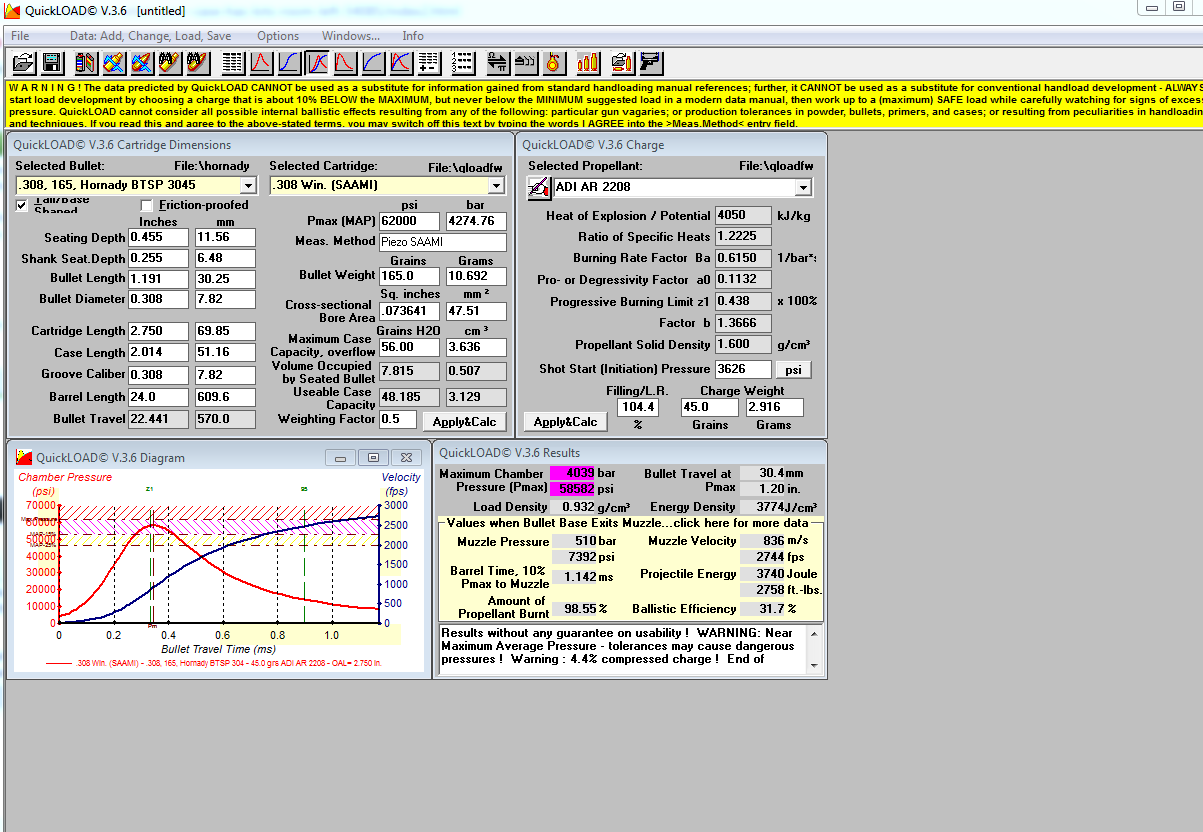The height and width of the screenshot is (832, 1203).
Task: Open a file with the folder toolbar icon
Action: coord(23,63)
